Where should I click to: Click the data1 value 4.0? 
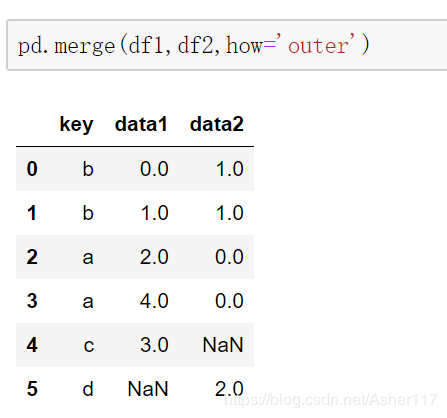pos(154,301)
